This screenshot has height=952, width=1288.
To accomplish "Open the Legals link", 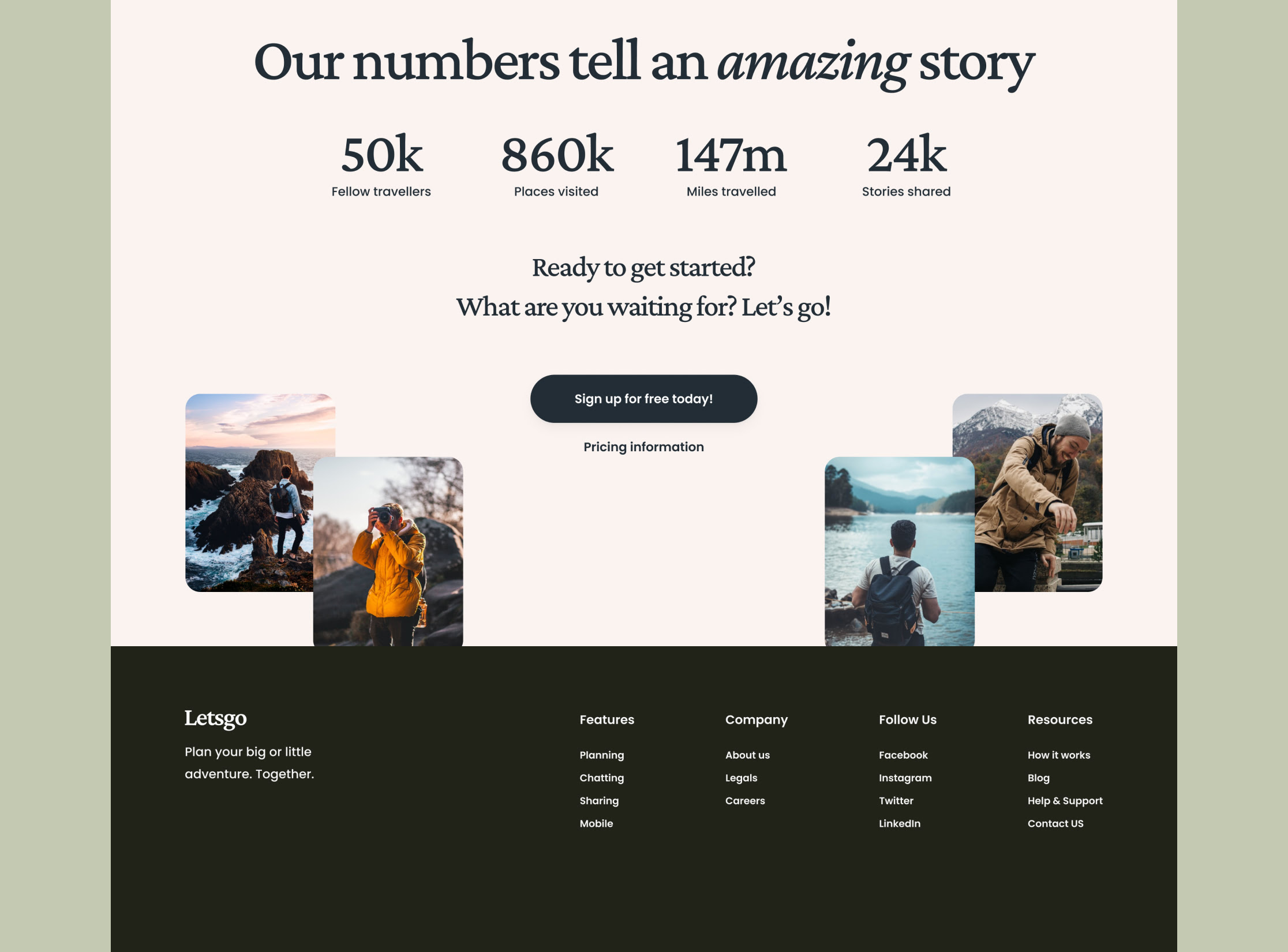I will click(741, 778).
